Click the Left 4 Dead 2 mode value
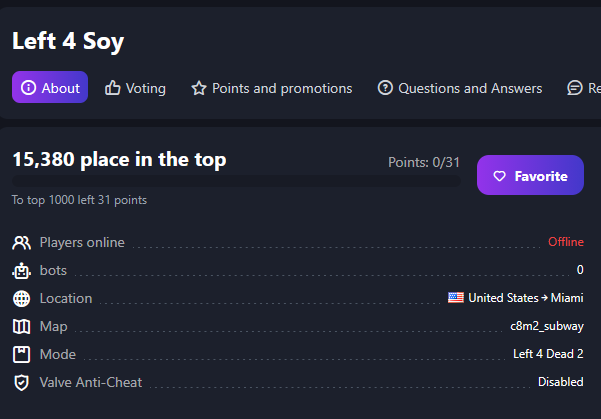 point(548,354)
